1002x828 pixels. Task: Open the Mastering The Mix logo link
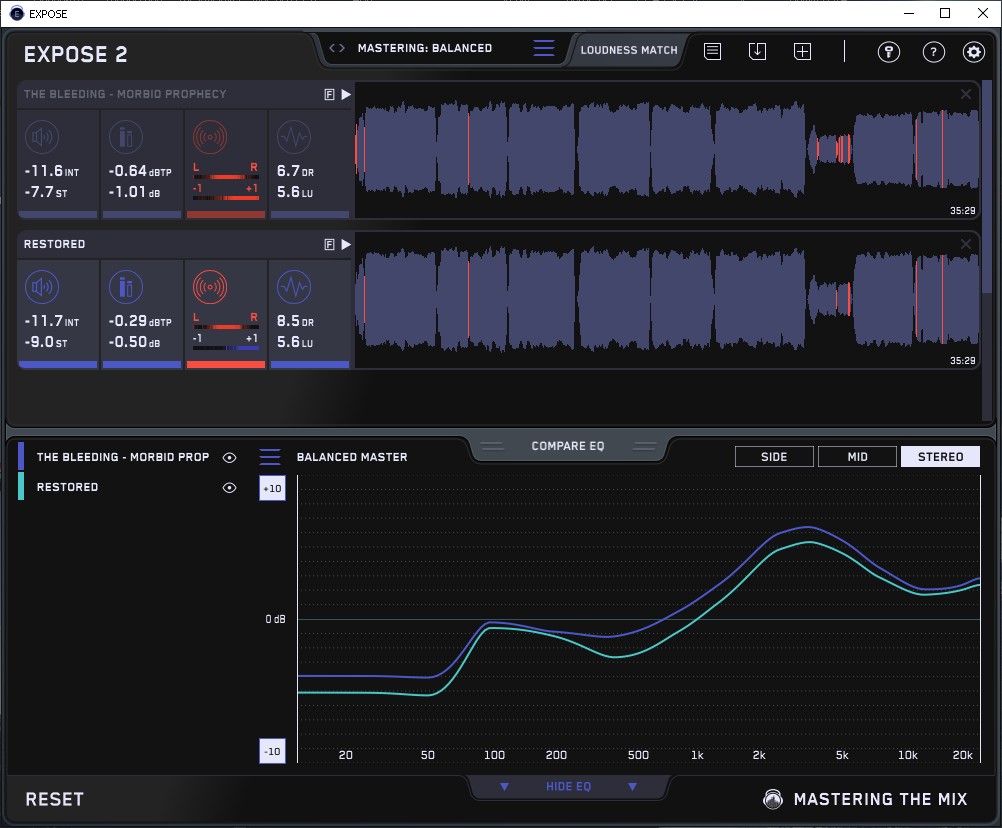point(865,799)
